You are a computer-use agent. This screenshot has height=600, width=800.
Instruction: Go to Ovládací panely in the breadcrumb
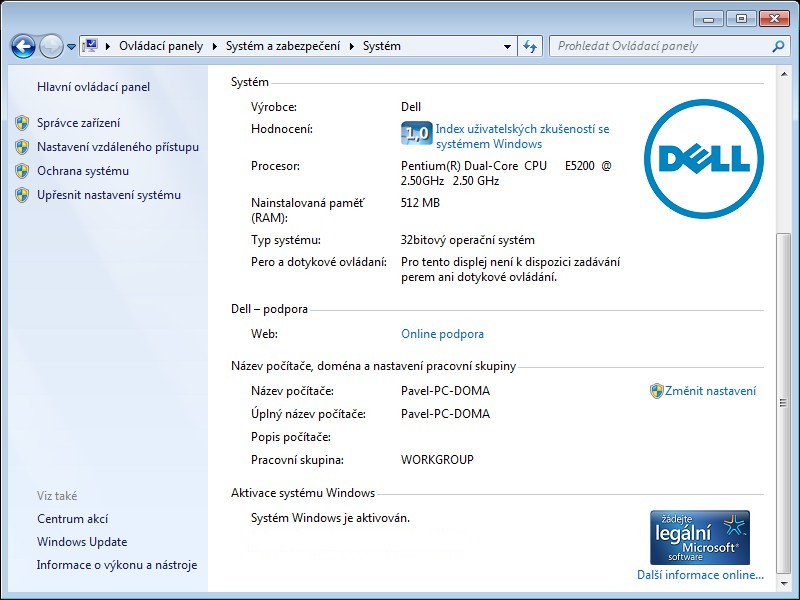[x=160, y=46]
